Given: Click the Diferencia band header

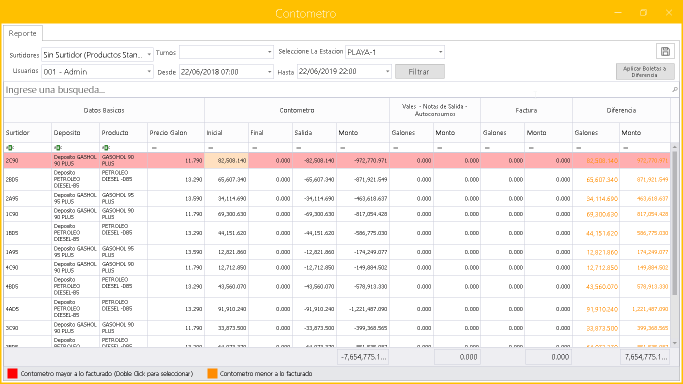Looking at the screenshot, I should click(621, 111).
